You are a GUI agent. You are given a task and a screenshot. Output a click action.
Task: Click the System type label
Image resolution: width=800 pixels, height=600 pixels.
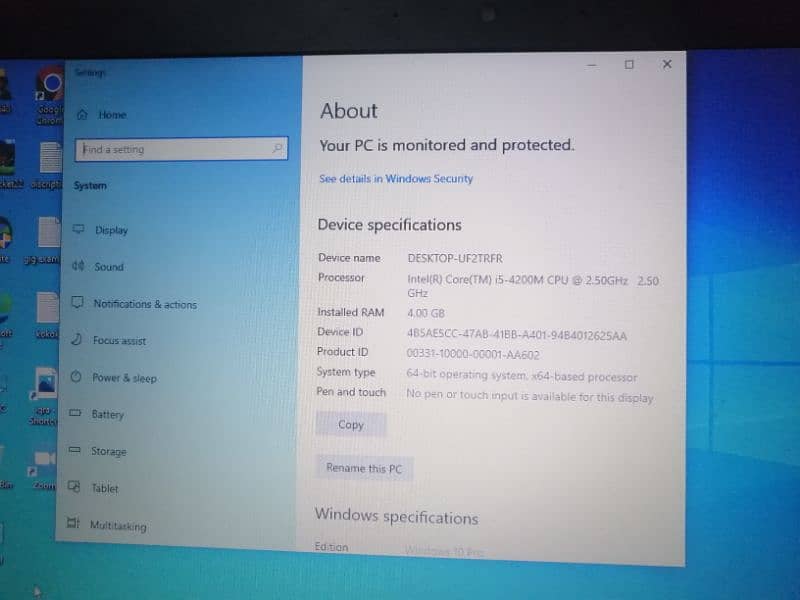(346, 372)
